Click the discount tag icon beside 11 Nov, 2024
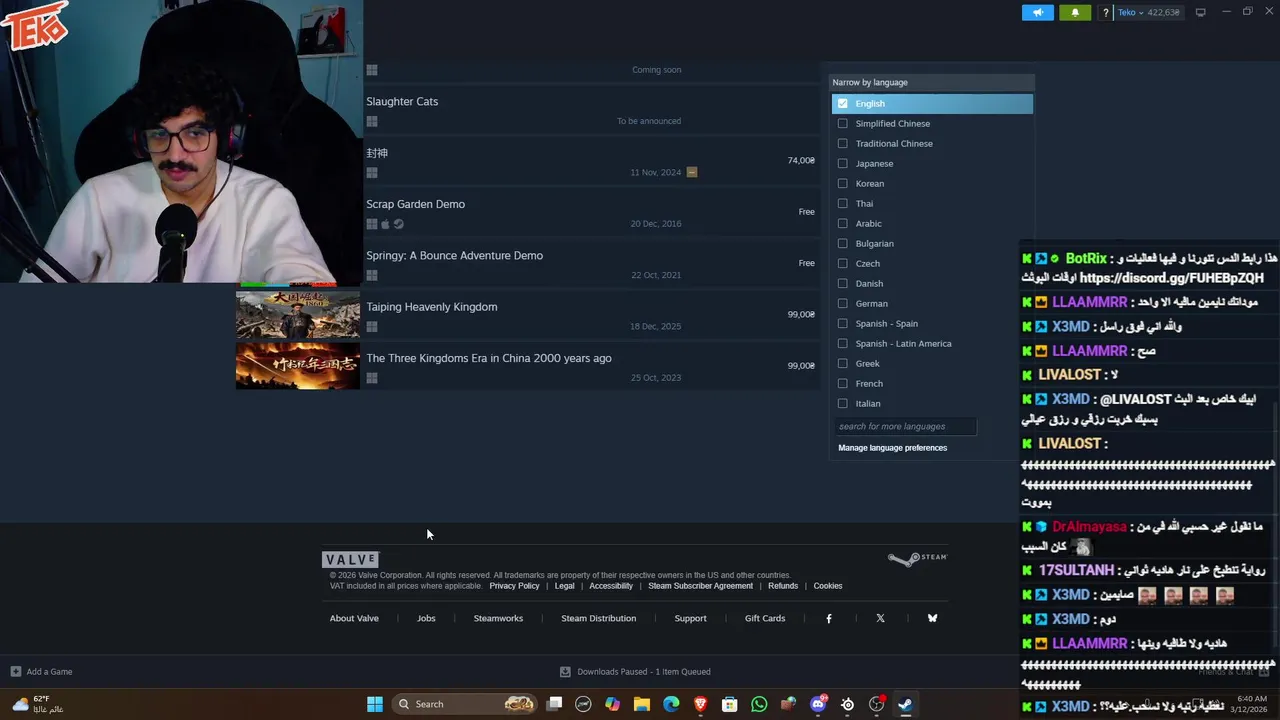The image size is (1280, 720). pyautogui.click(x=691, y=172)
